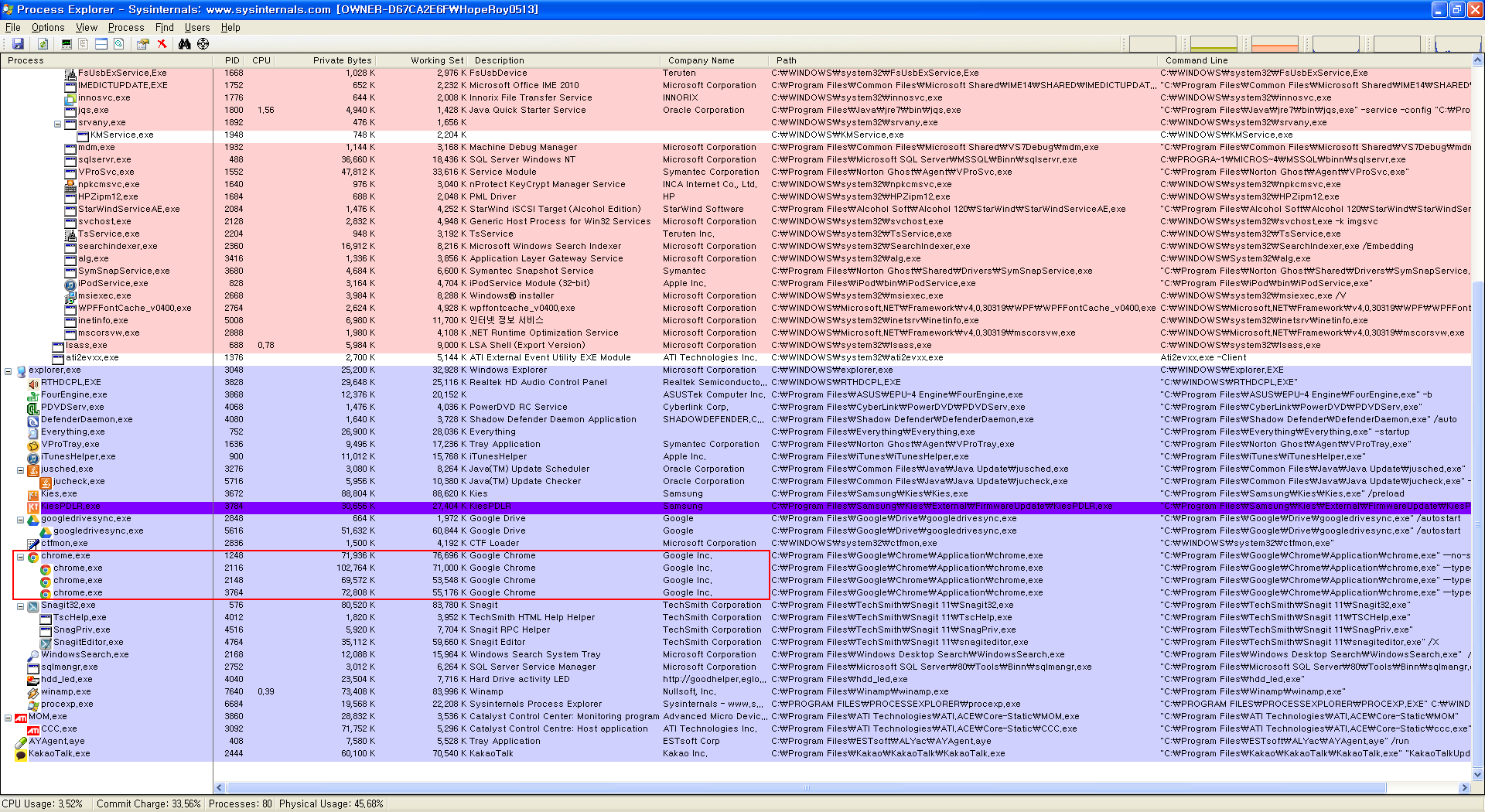
Task: Click the procexp.exe process icon
Action: click(33, 705)
